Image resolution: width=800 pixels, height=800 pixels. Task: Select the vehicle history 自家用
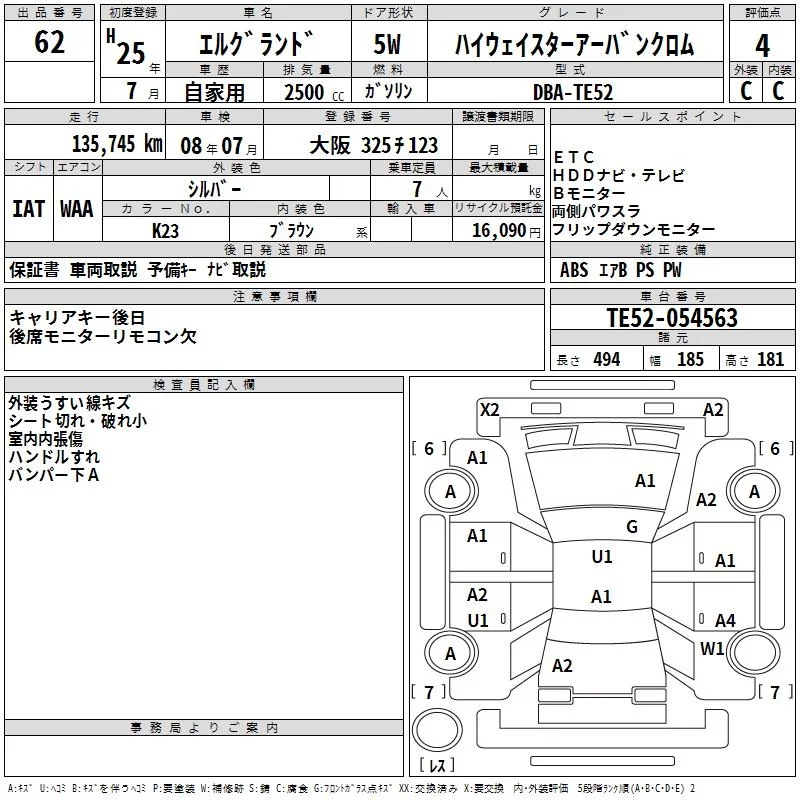pos(214,92)
